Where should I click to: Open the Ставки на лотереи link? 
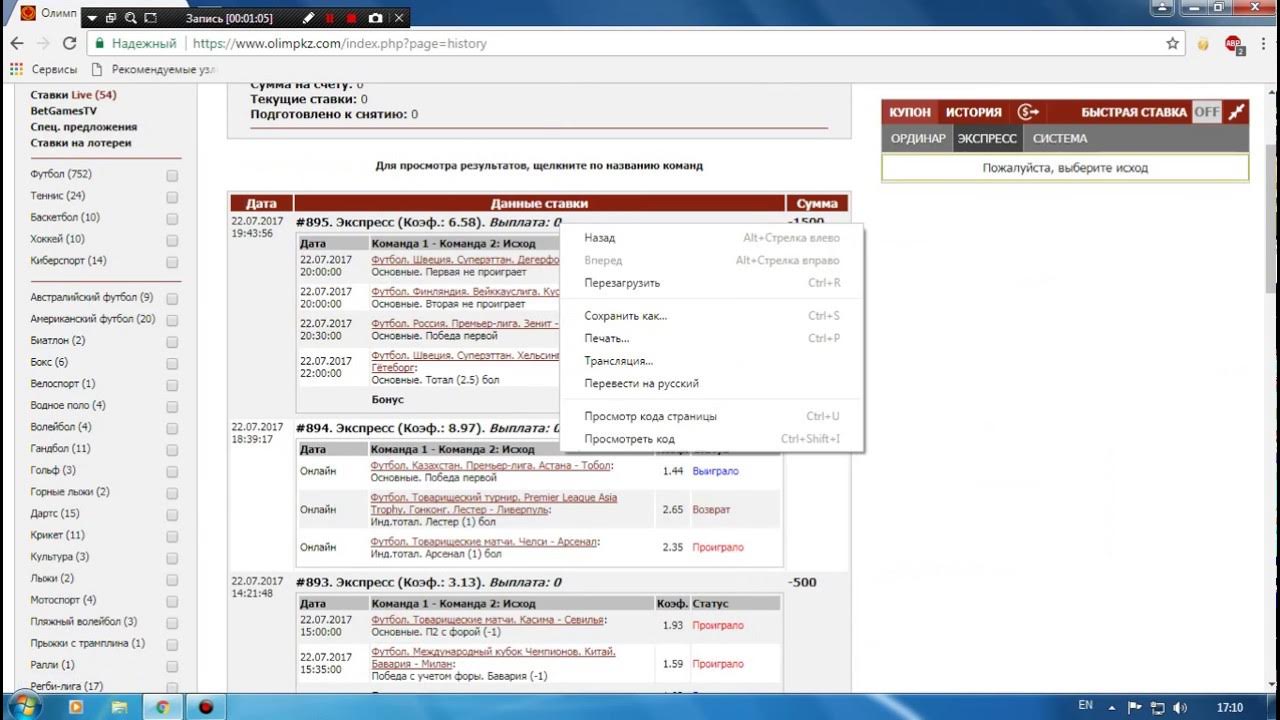(x=81, y=143)
